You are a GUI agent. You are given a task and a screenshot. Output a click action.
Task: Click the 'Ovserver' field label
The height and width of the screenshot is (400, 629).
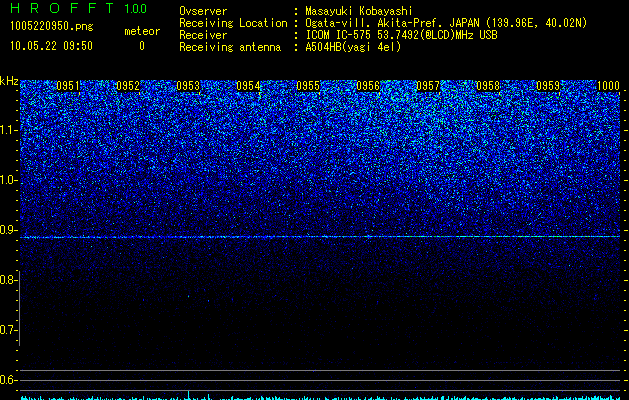pyautogui.click(x=203, y=11)
